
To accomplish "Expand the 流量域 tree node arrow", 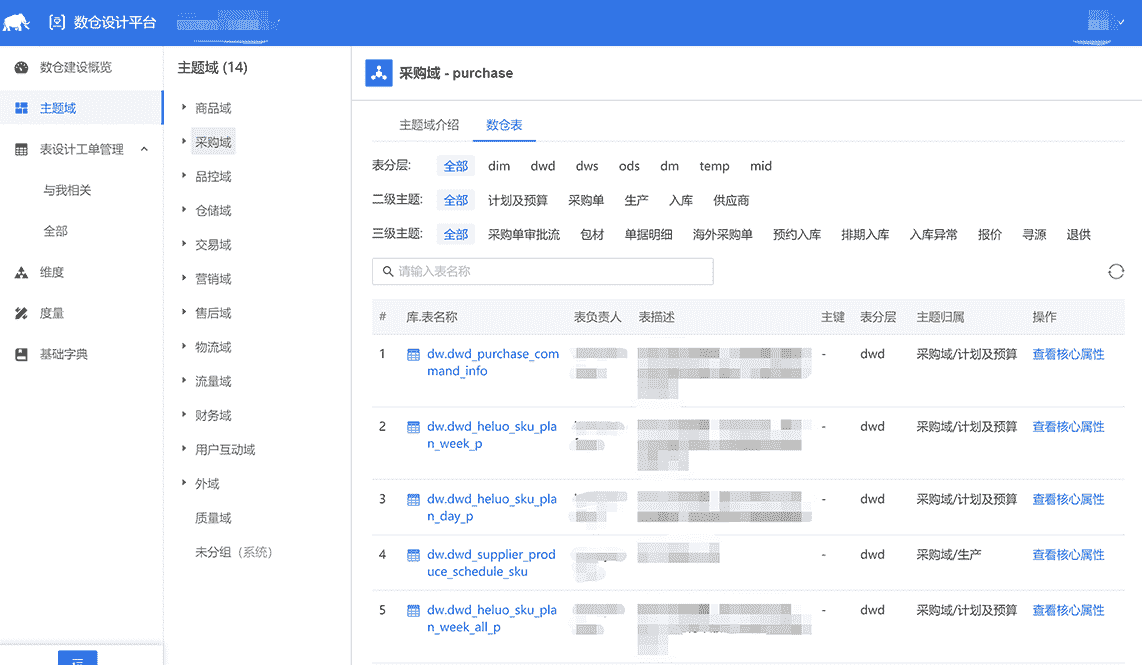I will coord(184,380).
